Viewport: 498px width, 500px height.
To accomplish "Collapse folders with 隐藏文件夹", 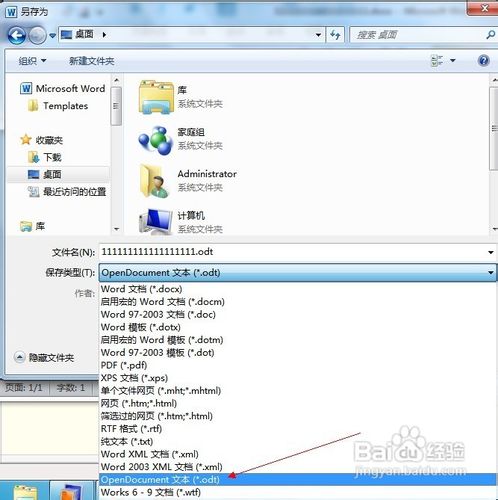I will point(44,358).
